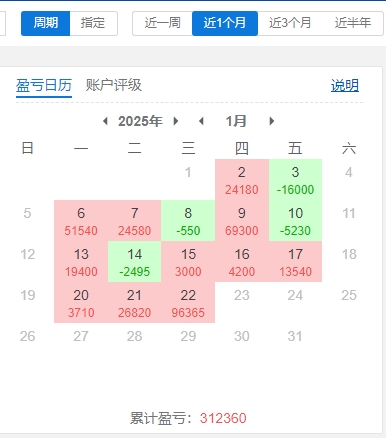Select January 14 cell showing -2495

point(135,262)
